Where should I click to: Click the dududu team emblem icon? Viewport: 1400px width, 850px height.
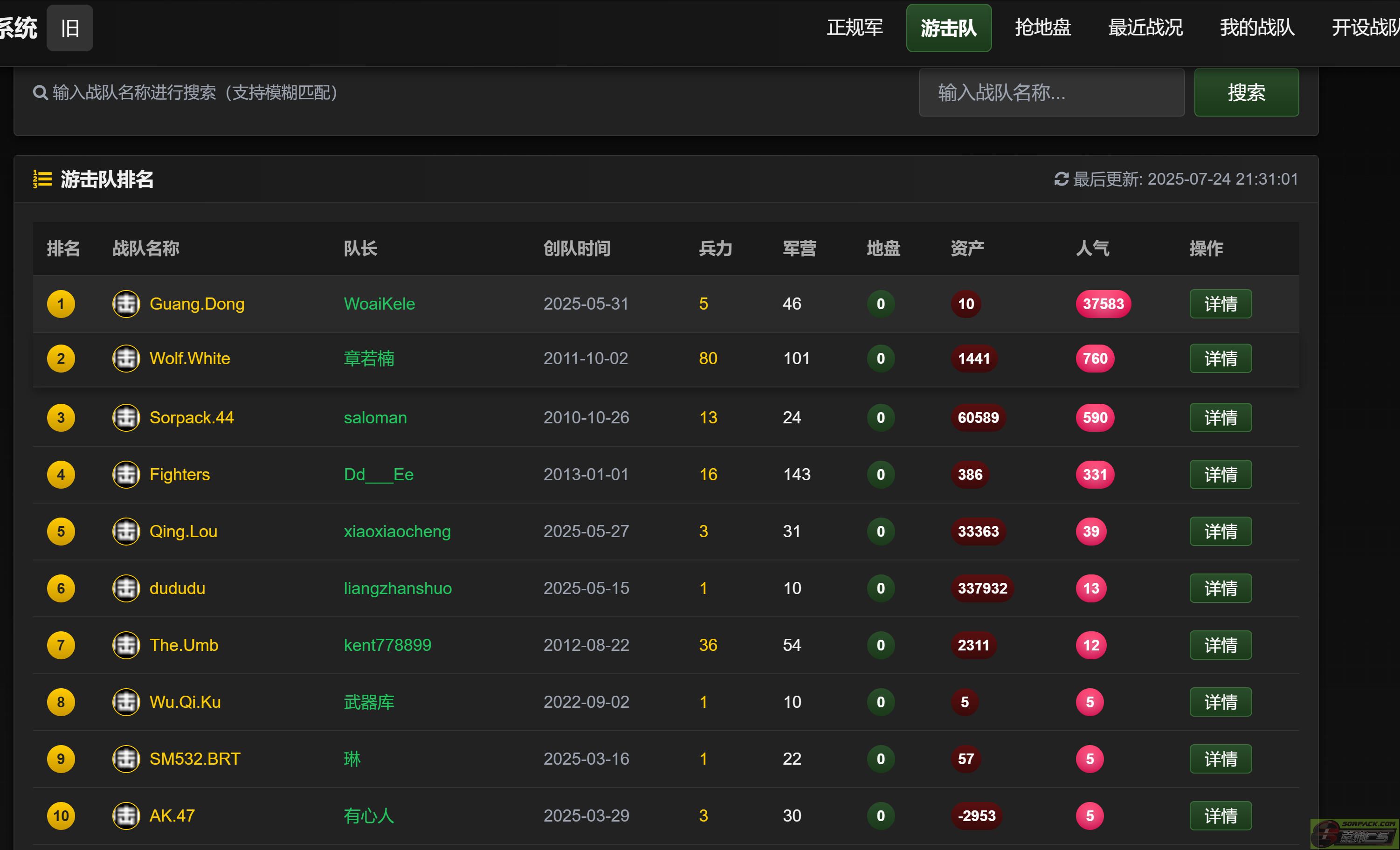(126, 588)
